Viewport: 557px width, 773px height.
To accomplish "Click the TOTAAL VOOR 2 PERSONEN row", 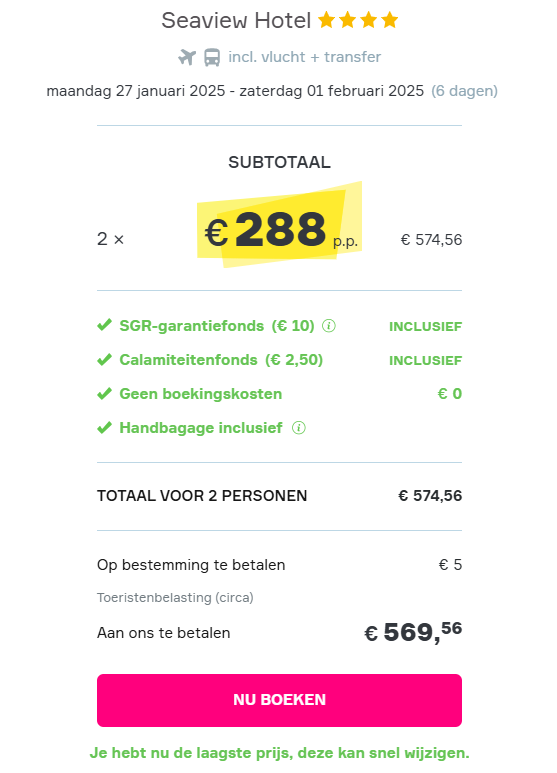I will pos(279,495).
